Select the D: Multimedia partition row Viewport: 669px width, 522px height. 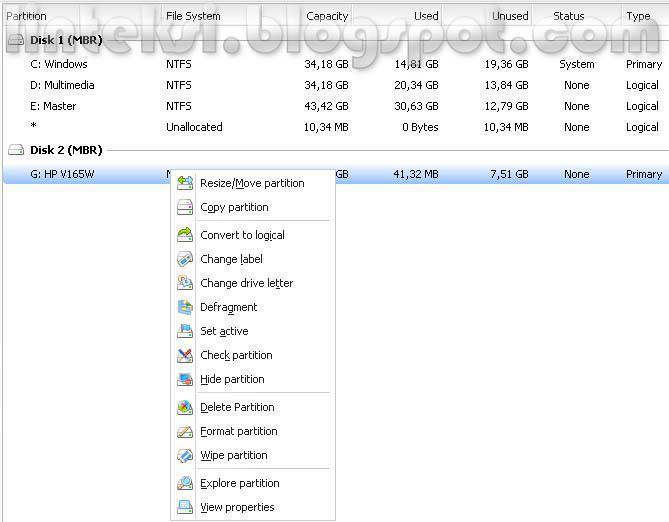pyautogui.click(x=336, y=85)
